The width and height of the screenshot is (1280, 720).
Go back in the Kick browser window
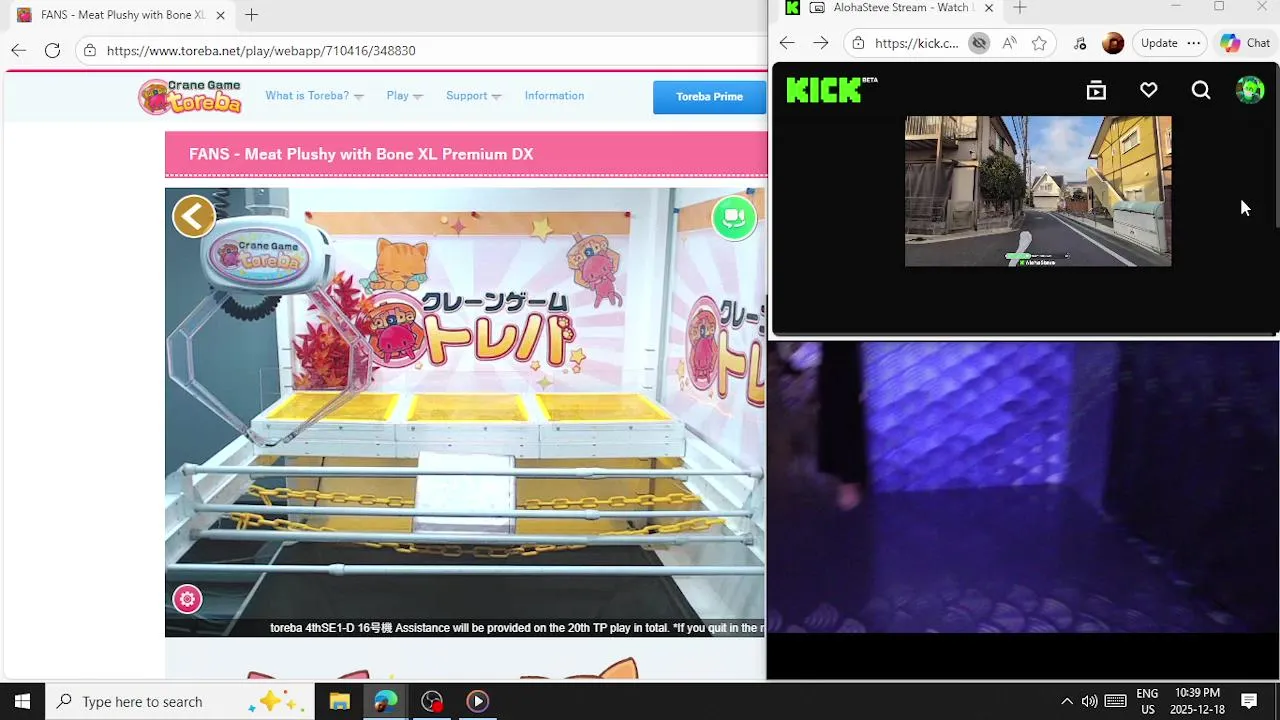[787, 43]
